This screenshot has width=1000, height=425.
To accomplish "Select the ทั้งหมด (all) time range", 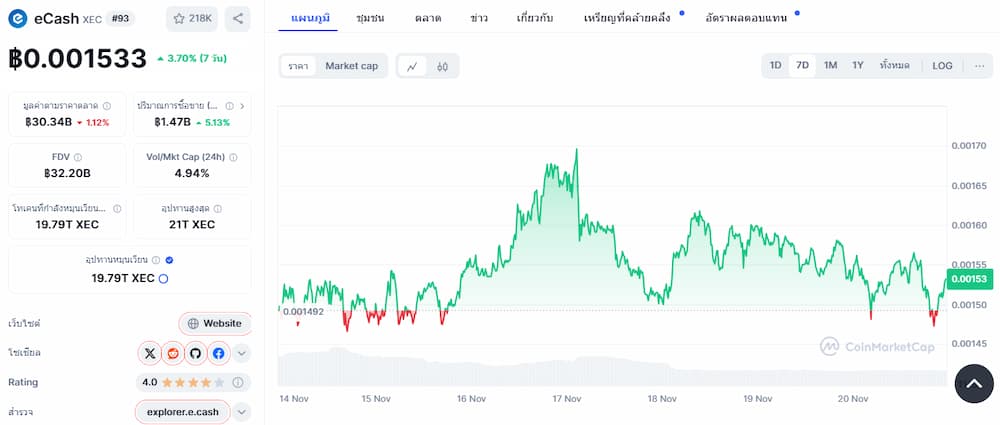I will pyautogui.click(x=894, y=66).
